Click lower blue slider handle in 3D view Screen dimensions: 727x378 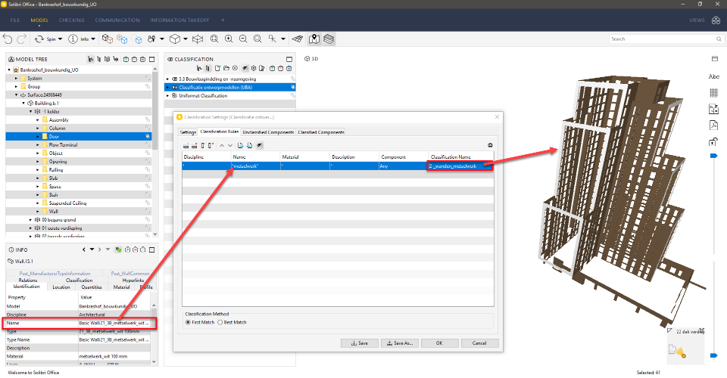tap(714, 356)
